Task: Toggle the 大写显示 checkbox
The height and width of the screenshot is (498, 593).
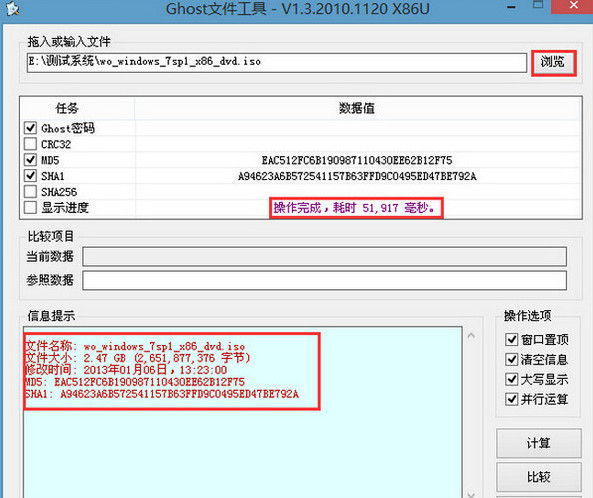Action: tap(511, 379)
